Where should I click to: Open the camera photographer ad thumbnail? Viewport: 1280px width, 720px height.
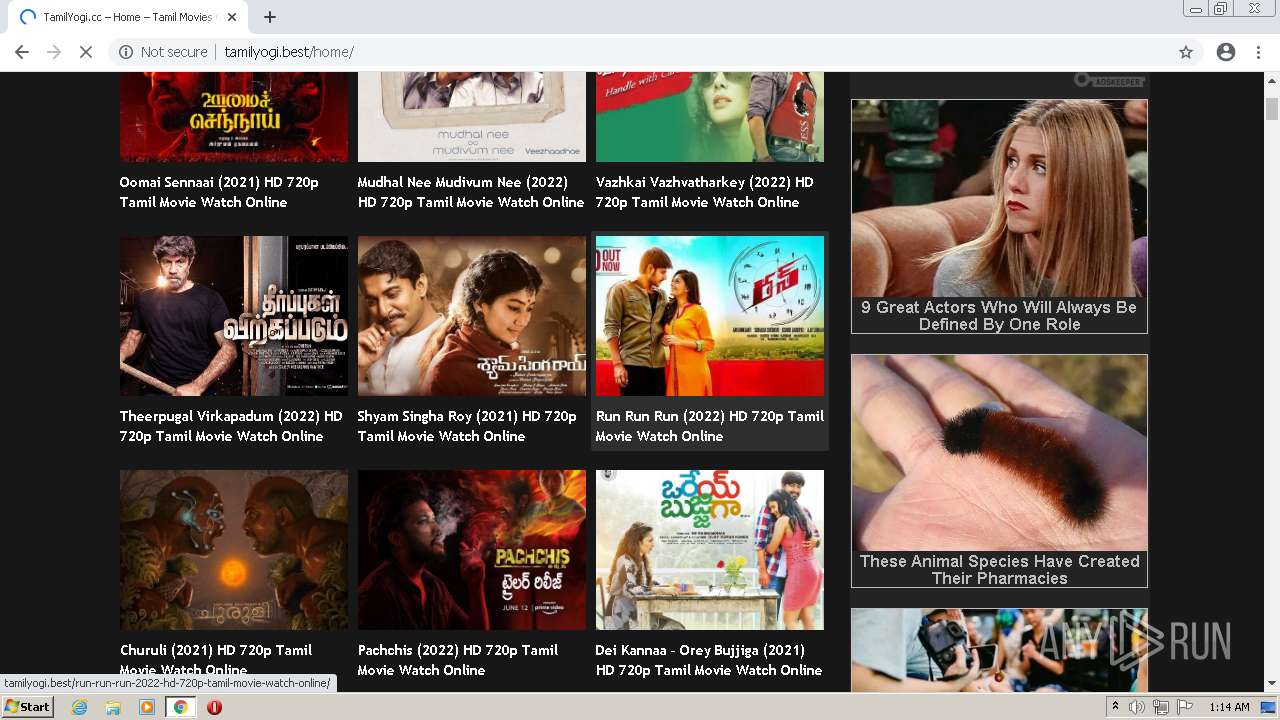click(999, 650)
